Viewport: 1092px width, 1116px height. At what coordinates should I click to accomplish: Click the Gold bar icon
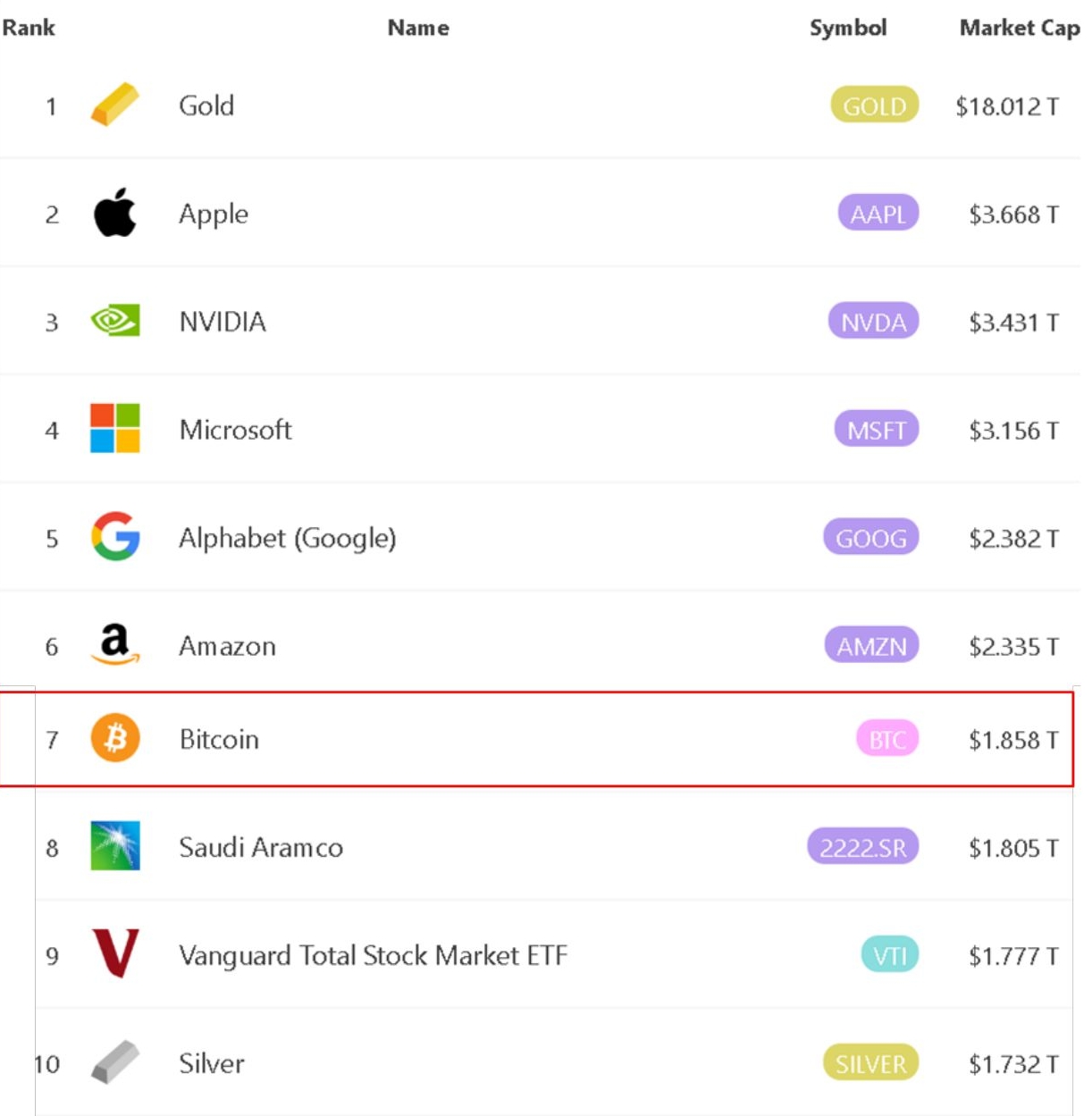click(x=115, y=105)
